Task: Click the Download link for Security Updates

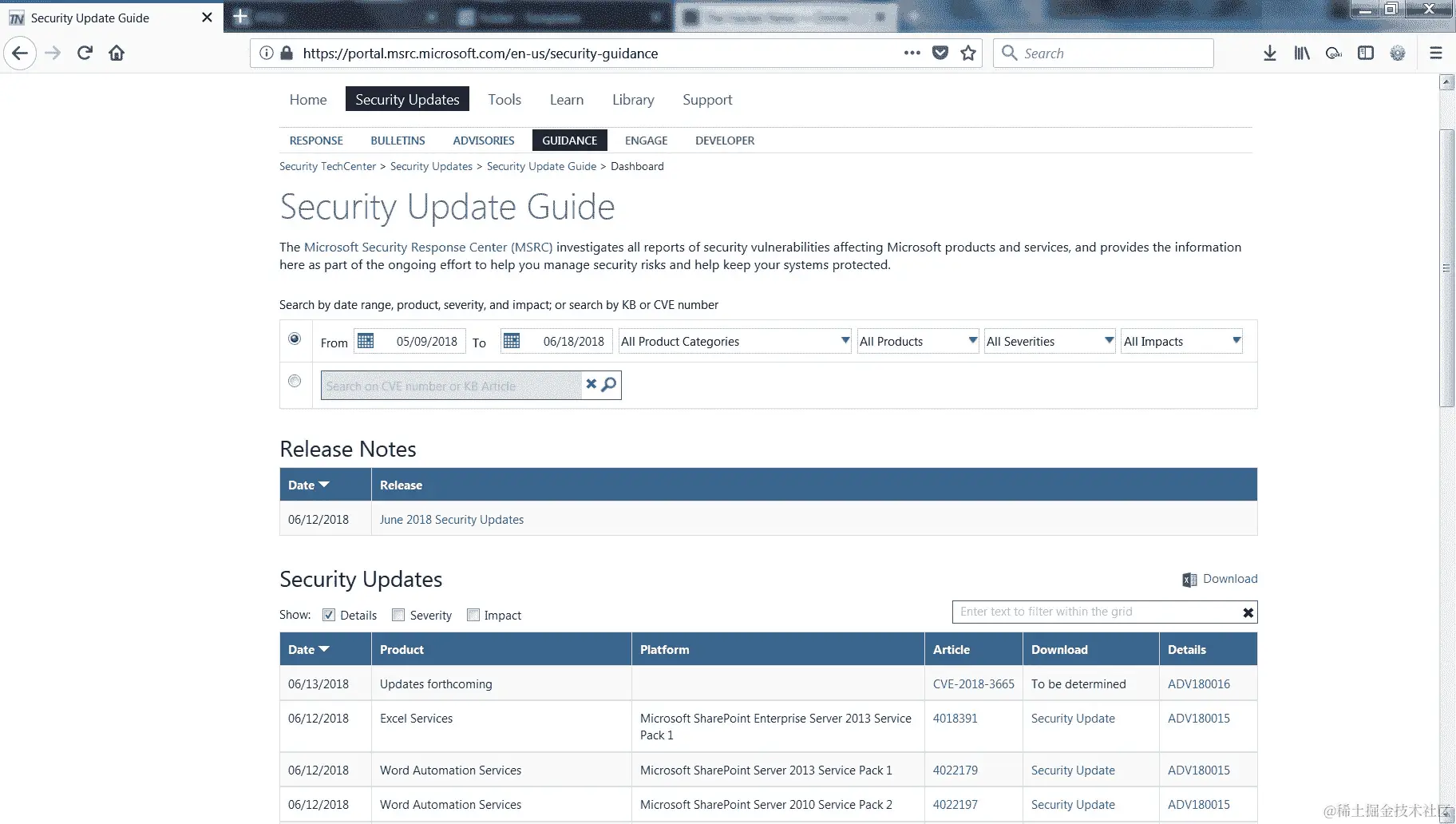Action: [1230, 579]
